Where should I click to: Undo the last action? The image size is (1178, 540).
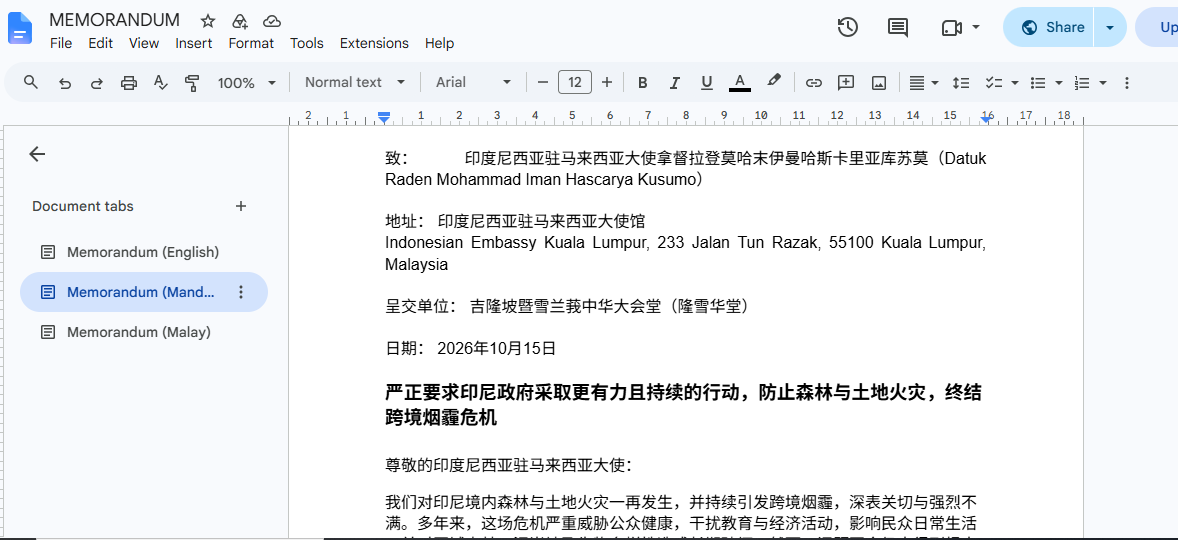coord(65,83)
